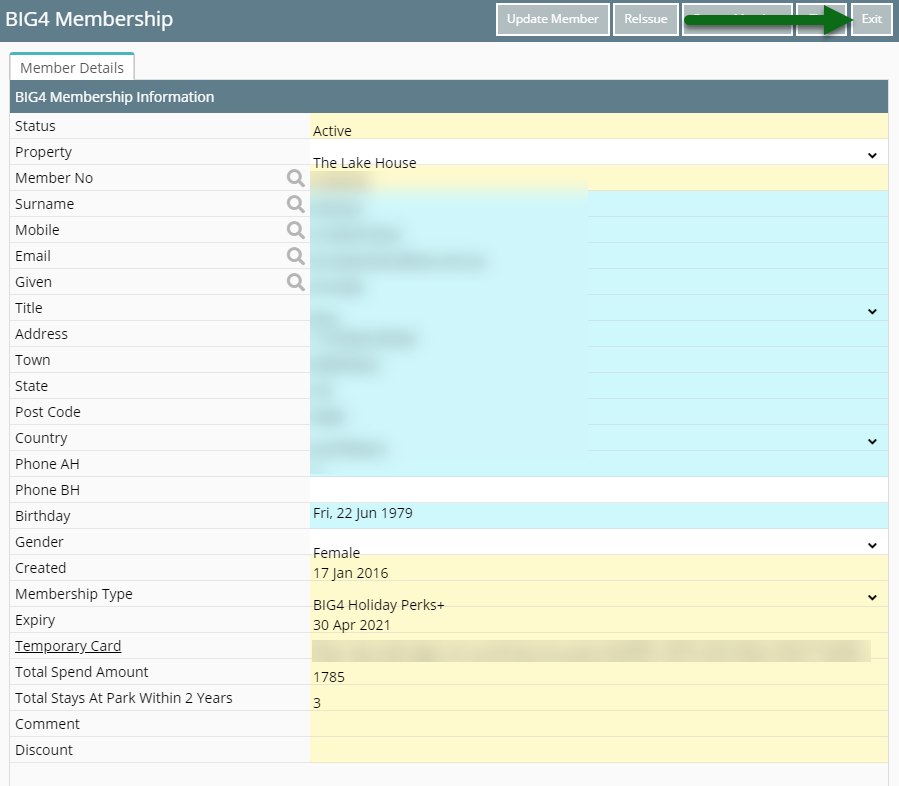The height and width of the screenshot is (786, 899).
Task: Focus the Discount field
Action: click(x=599, y=750)
